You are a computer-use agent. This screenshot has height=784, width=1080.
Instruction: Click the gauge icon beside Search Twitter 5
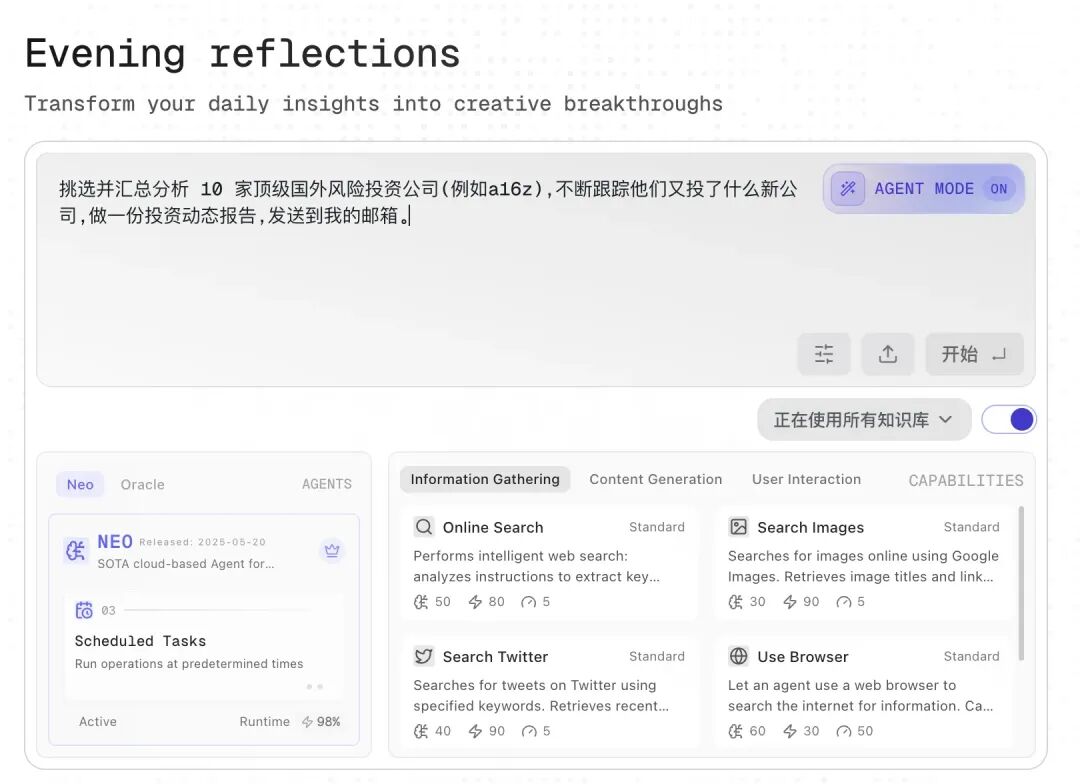(x=529, y=732)
